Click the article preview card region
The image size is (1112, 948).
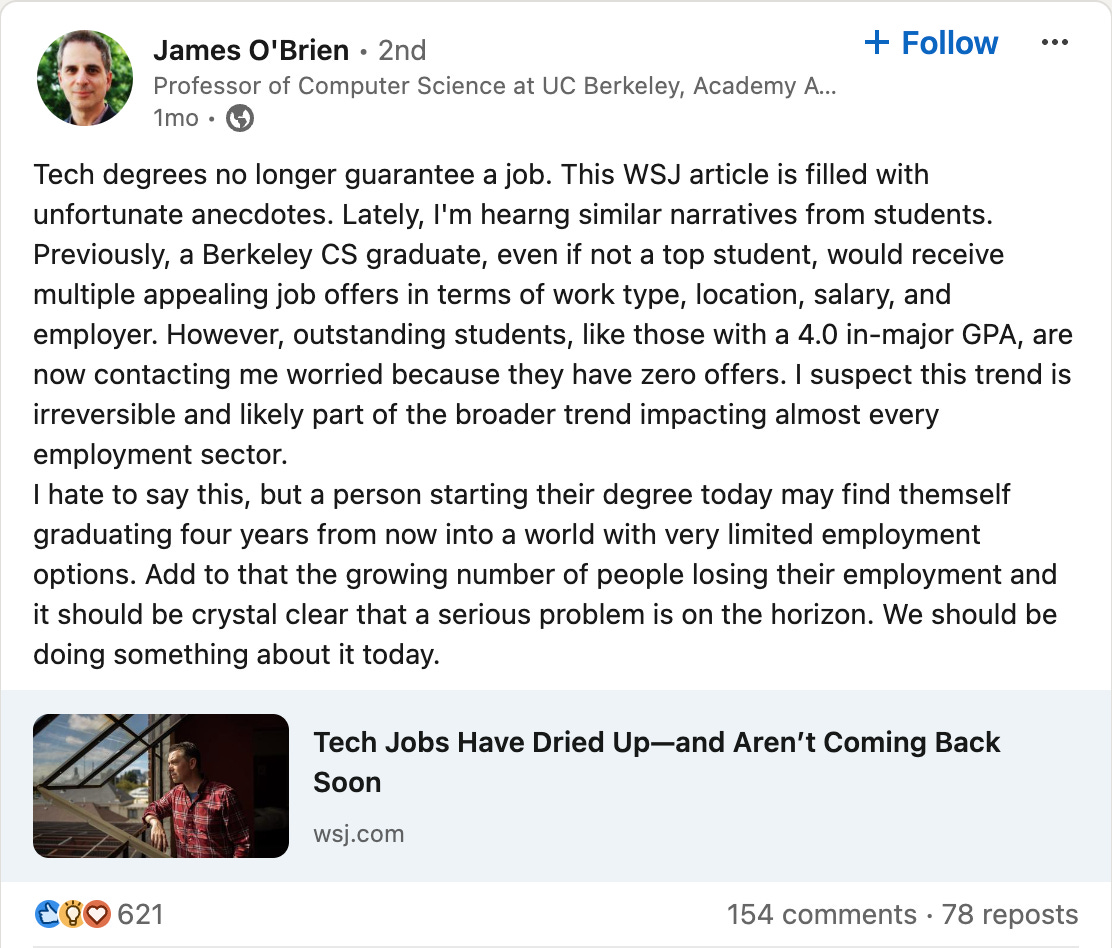tap(556, 785)
